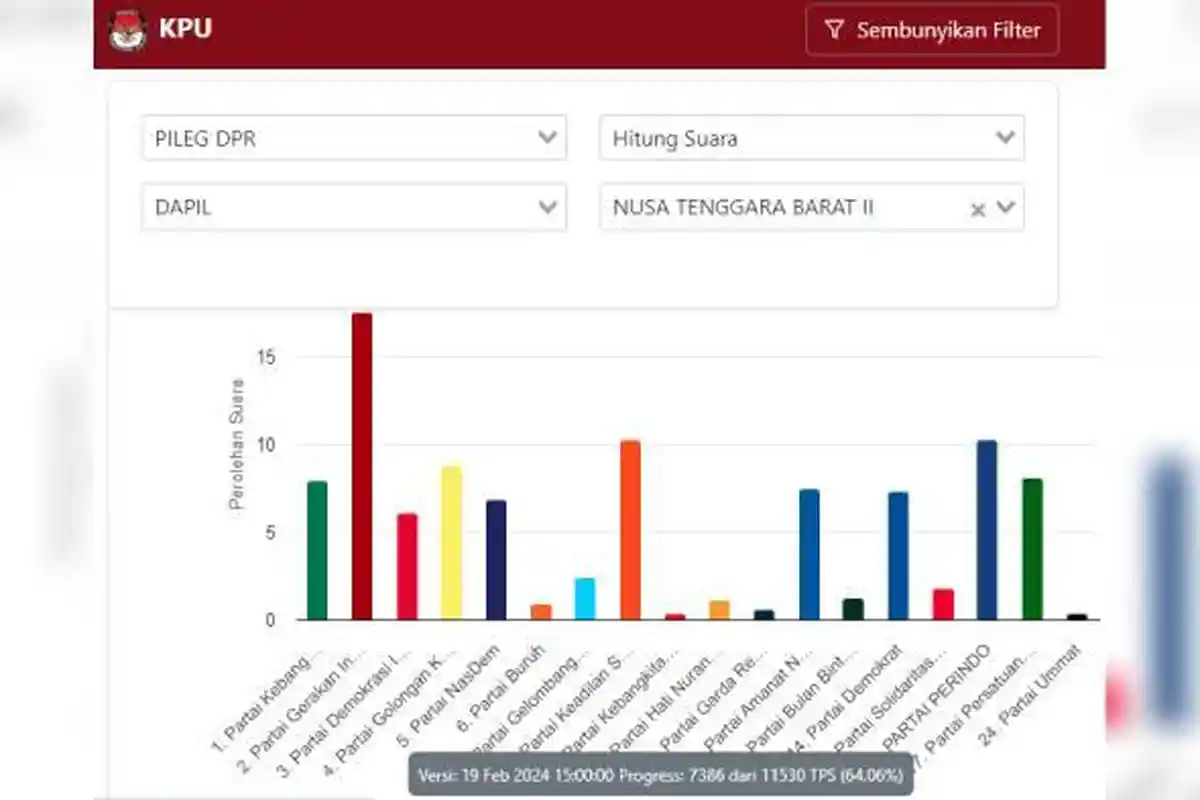
Task: Click the KPU title text
Action: tap(185, 29)
